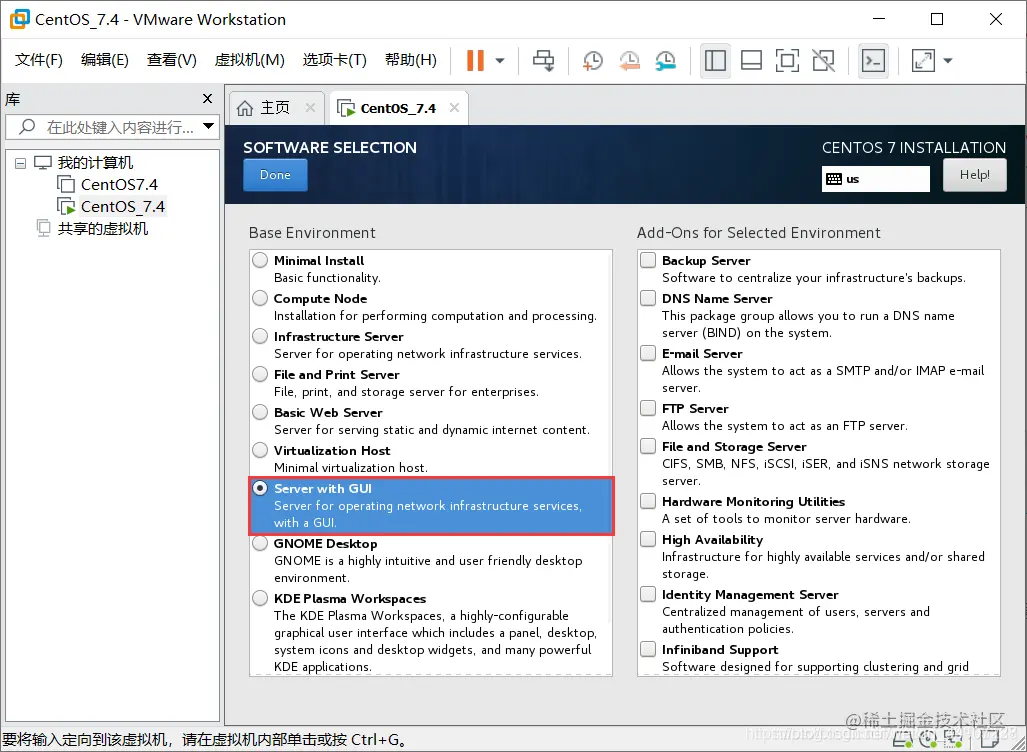Select Virtualization Host radio button
This screenshot has height=752, width=1027.
(260, 450)
